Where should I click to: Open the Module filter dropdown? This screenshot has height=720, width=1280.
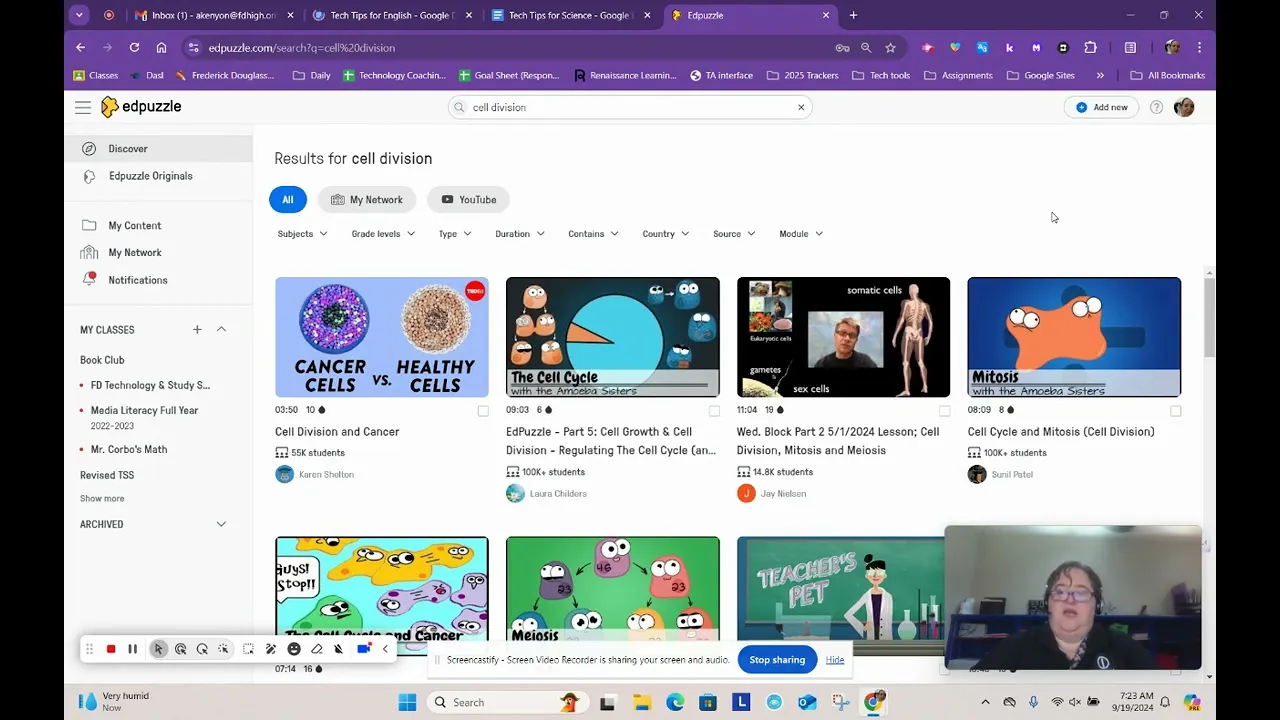[801, 234]
